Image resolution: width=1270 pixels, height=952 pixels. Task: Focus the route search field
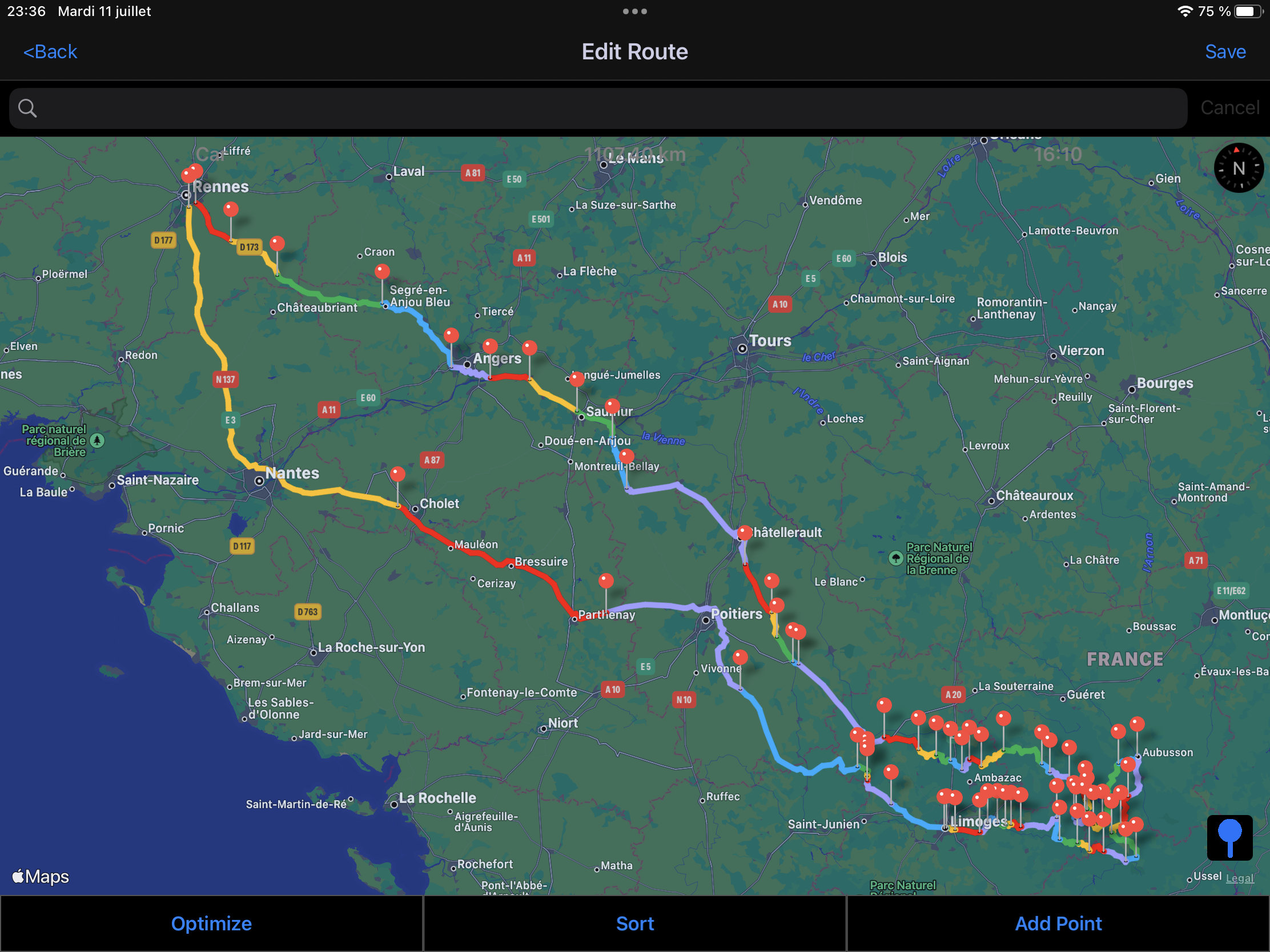(x=598, y=108)
